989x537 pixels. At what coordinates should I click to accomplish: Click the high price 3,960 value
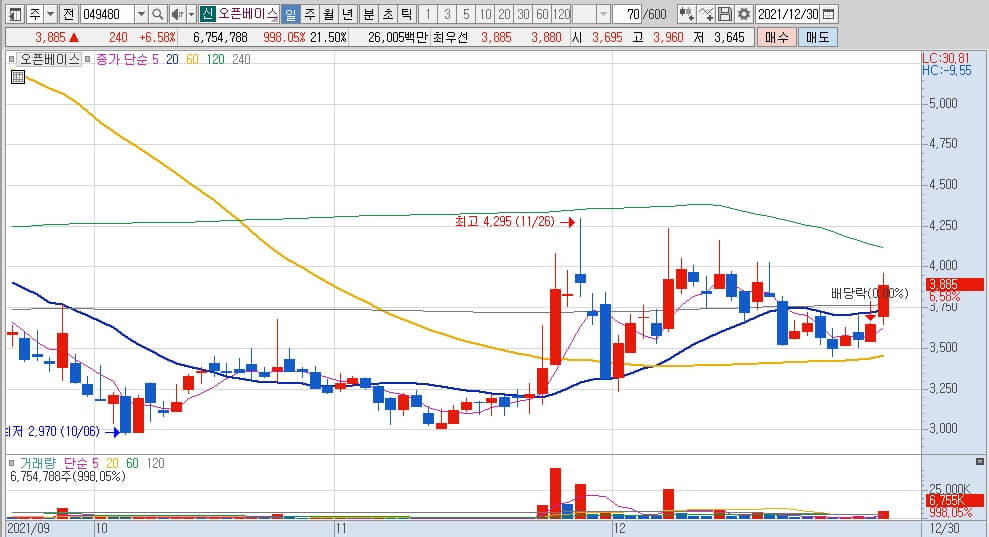pos(668,38)
